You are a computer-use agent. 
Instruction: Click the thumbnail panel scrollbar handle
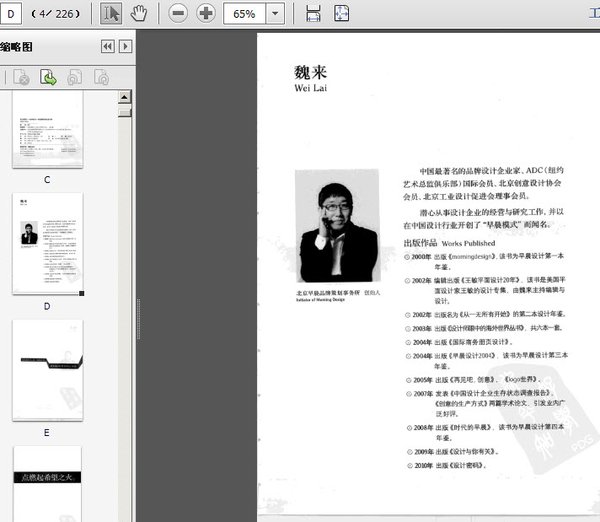tap(125, 110)
